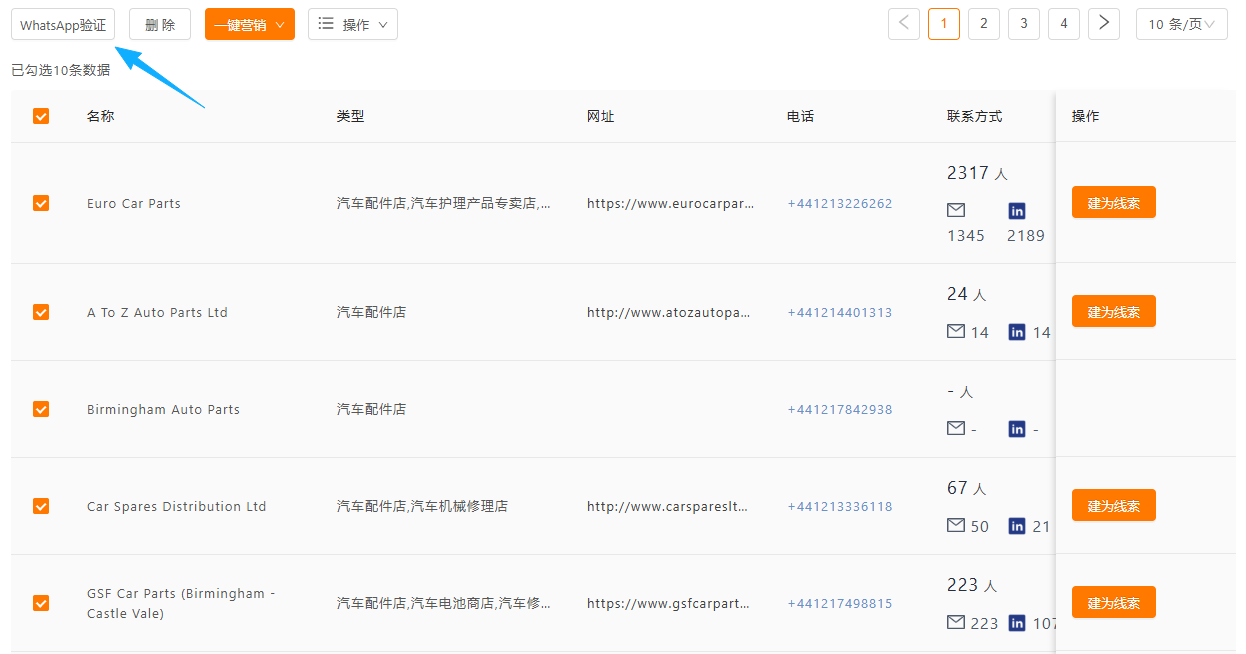Select page 2 in pagination

(984, 24)
